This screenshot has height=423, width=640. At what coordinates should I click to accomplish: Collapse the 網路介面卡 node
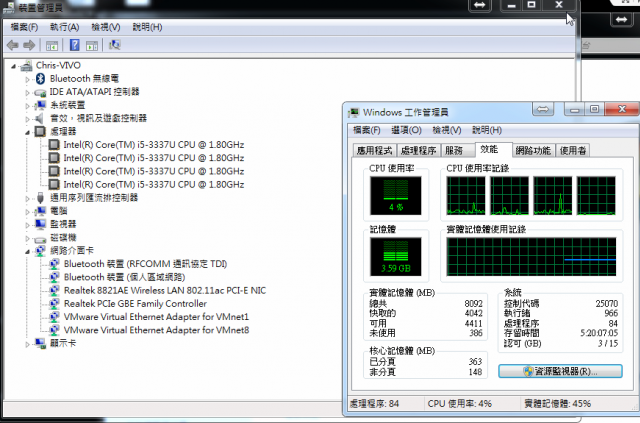click(x=27, y=252)
